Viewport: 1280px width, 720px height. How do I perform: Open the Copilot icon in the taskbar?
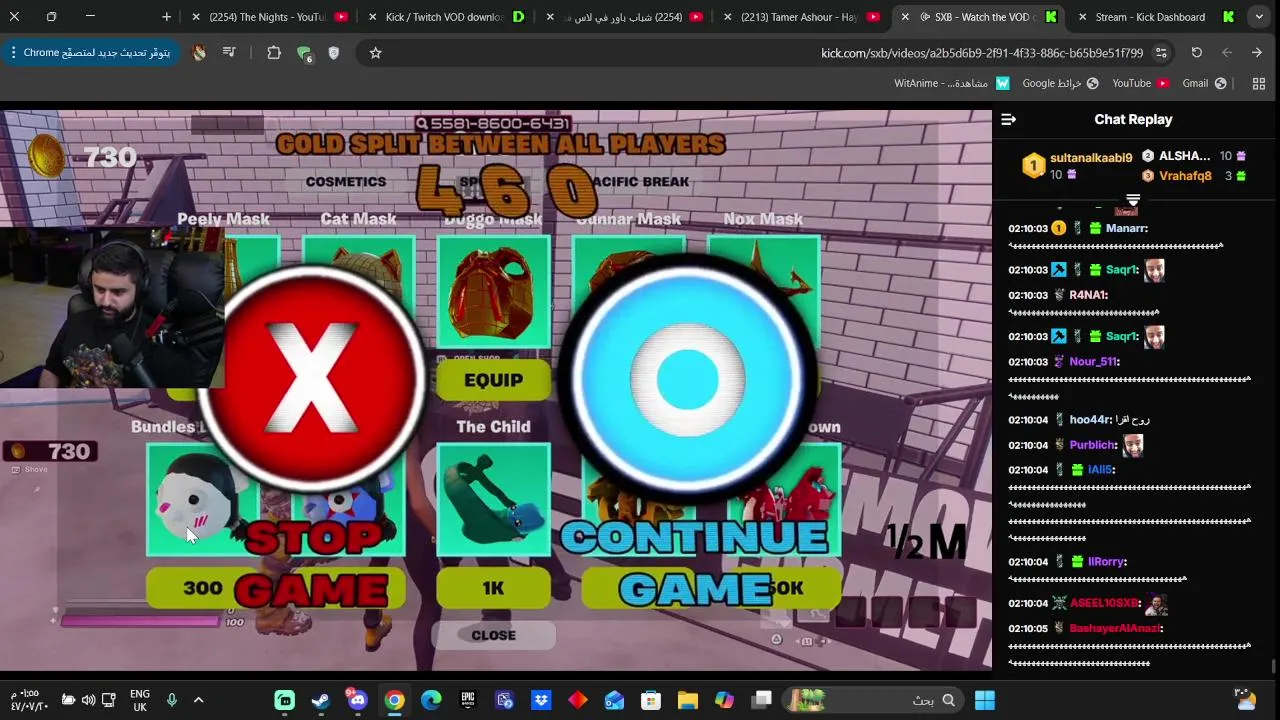coord(724,700)
